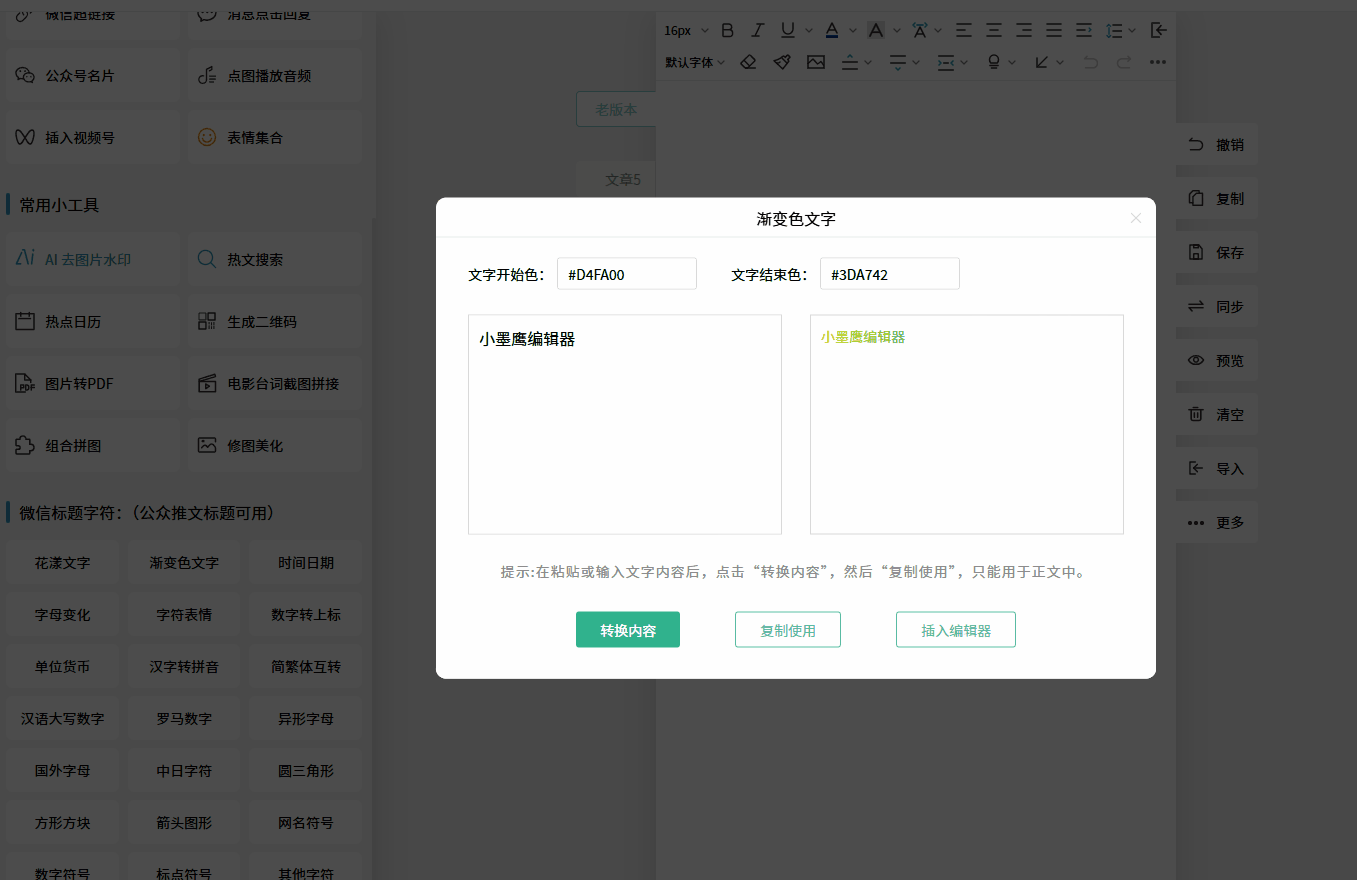Screen dimensions: 1357x880
Task: Click the 复制使用 button
Action: click(x=788, y=630)
